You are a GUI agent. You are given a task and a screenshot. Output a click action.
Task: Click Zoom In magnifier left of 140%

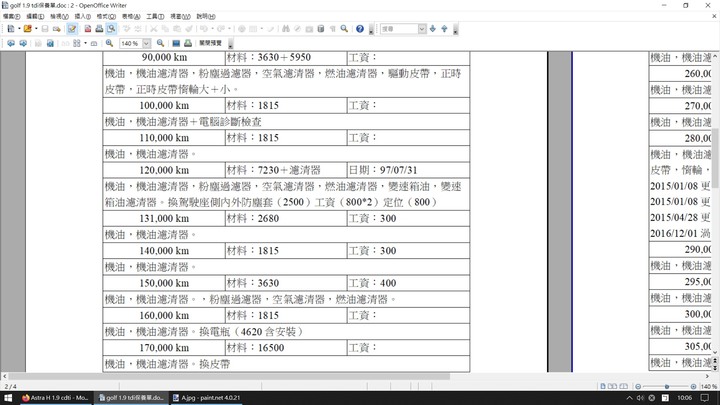click(x=109, y=43)
